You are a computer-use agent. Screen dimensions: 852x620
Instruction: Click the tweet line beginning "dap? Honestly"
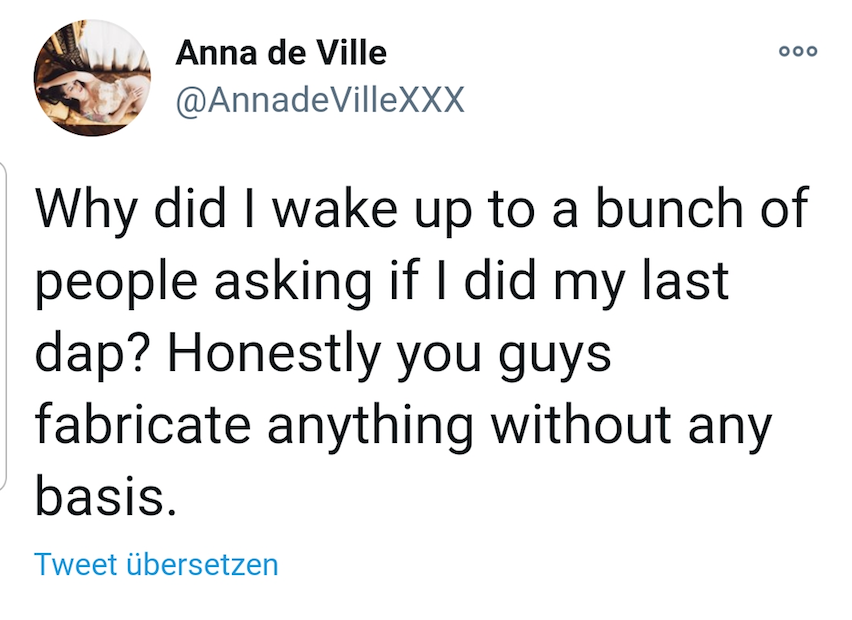322,354
